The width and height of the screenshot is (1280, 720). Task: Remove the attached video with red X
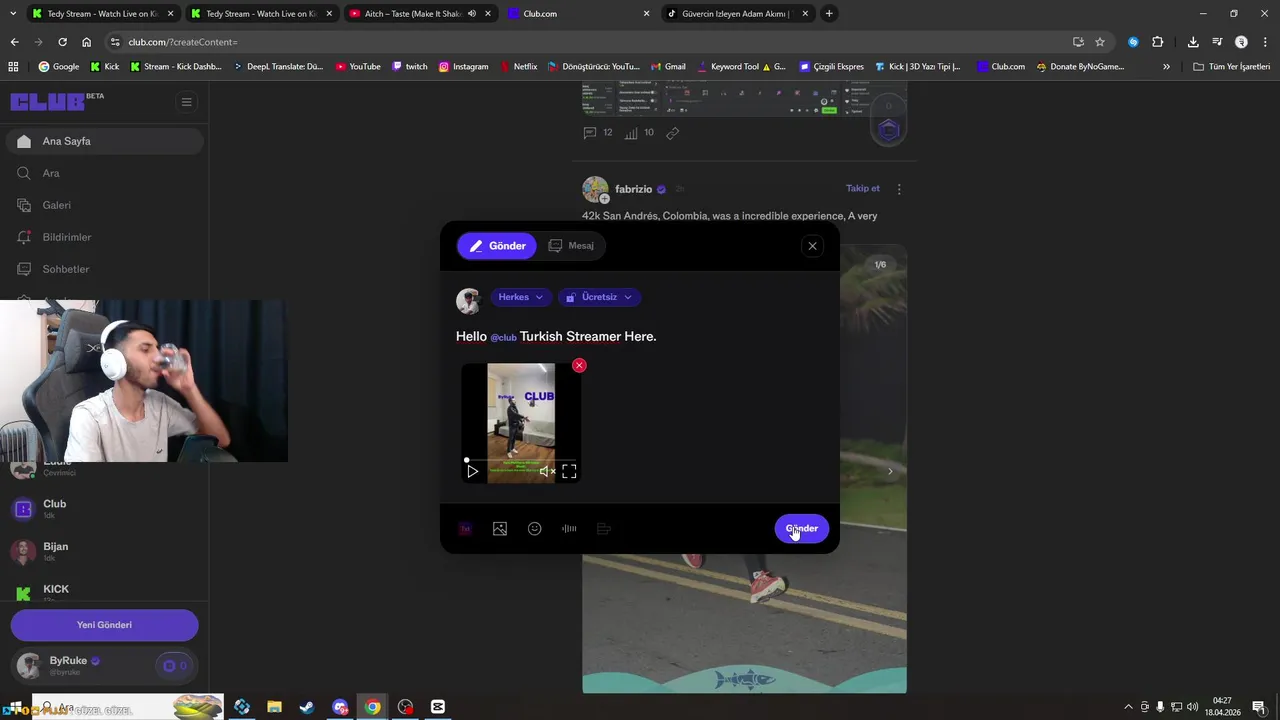tap(579, 365)
